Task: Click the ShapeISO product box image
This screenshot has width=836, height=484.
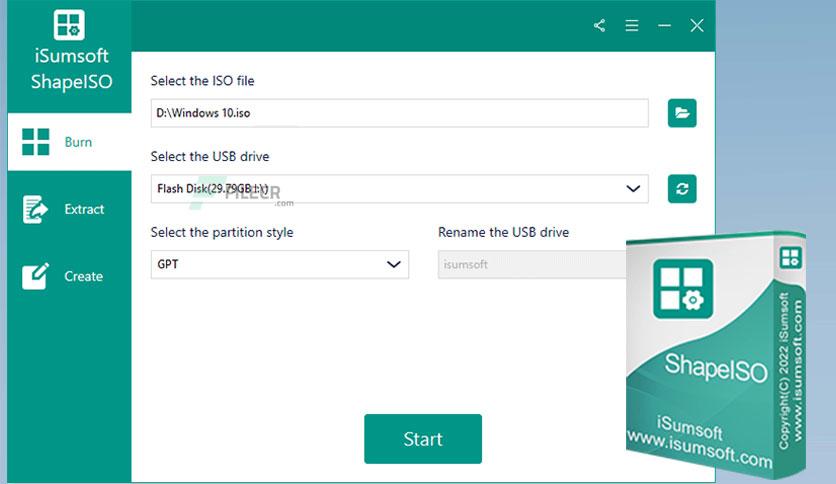Action: point(716,354)
